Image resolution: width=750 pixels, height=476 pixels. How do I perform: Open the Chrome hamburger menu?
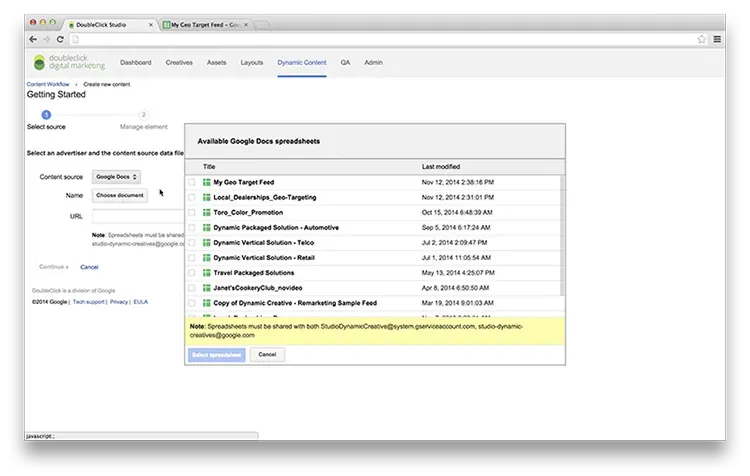coord(717,39)
